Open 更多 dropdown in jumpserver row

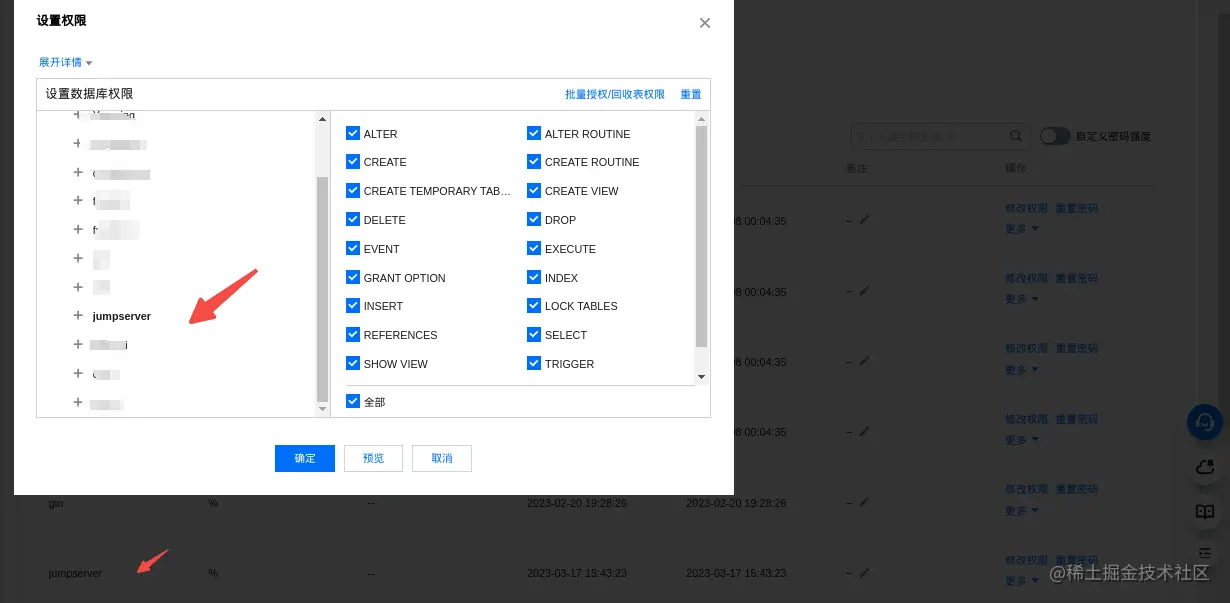[1021, 580]
